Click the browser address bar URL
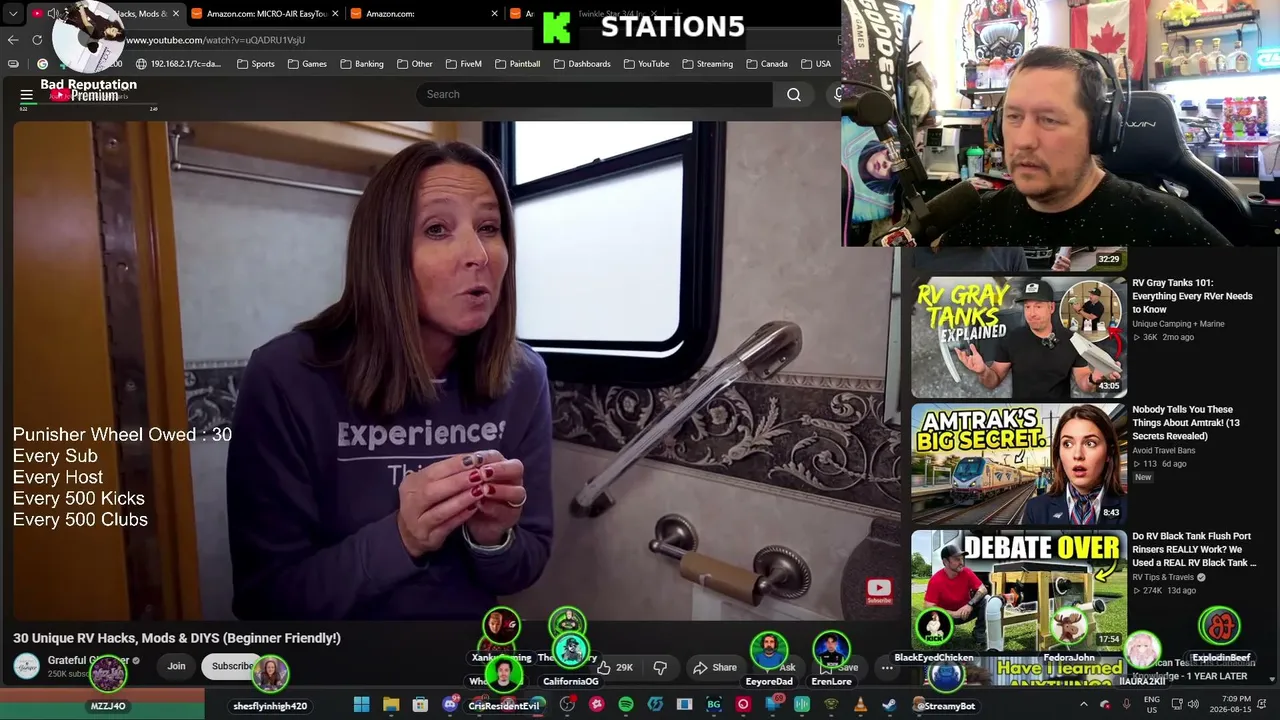Image resolution: width=1280 pixels, height=720 pixels. pyautogui.click(x=215, y=40)
